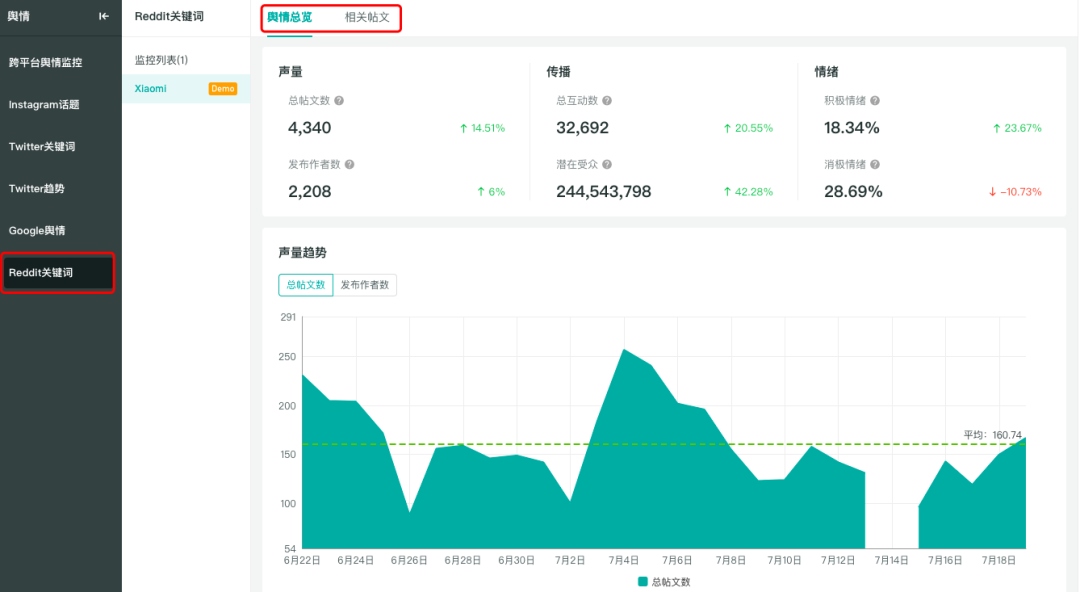The width and height of the screenshot is (1080, 592).
Task: Click the 20.55% increase indicator
Action: point(748,128)
